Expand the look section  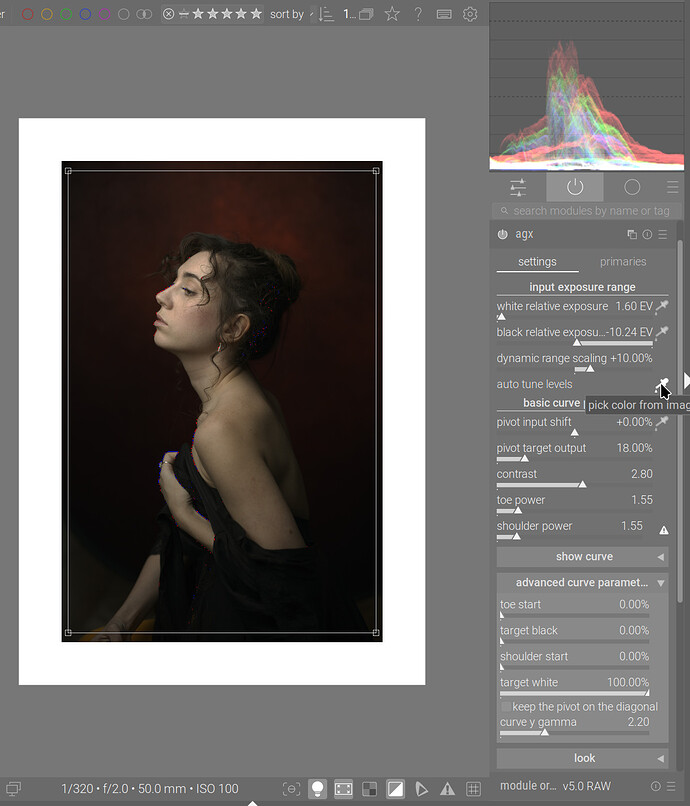[583, 759]
